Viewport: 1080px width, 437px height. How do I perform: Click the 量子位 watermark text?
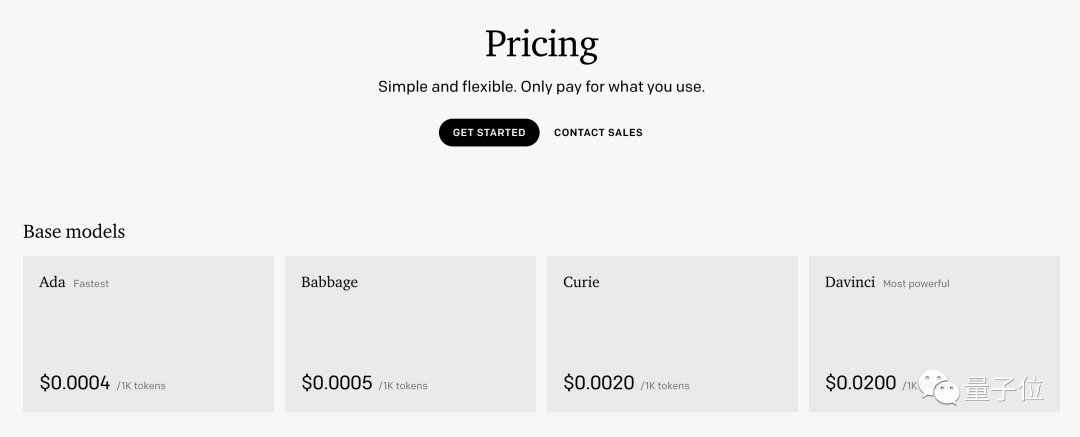pos(1004,389)
